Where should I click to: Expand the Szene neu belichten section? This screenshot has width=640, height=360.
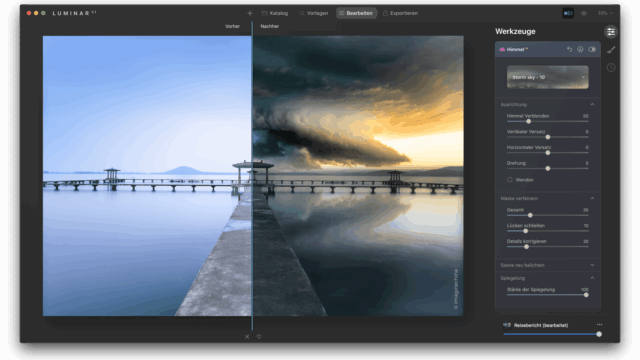pyautogui.click(x=592, y=265)
